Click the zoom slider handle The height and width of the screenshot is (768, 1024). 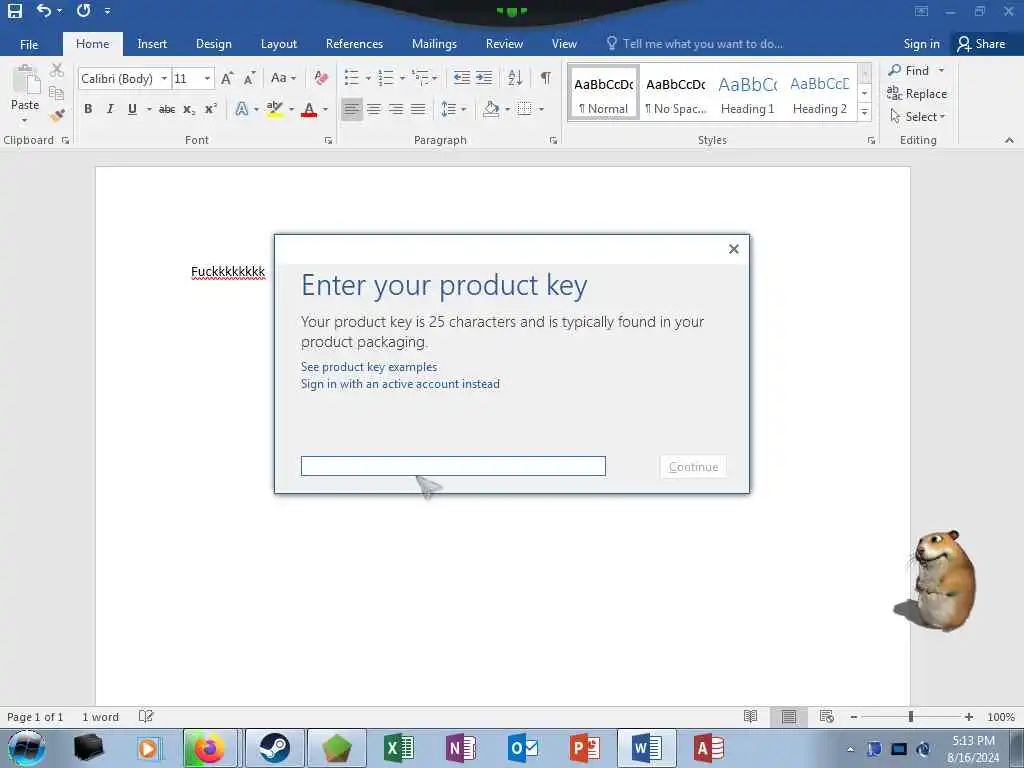tap(910, 717)
